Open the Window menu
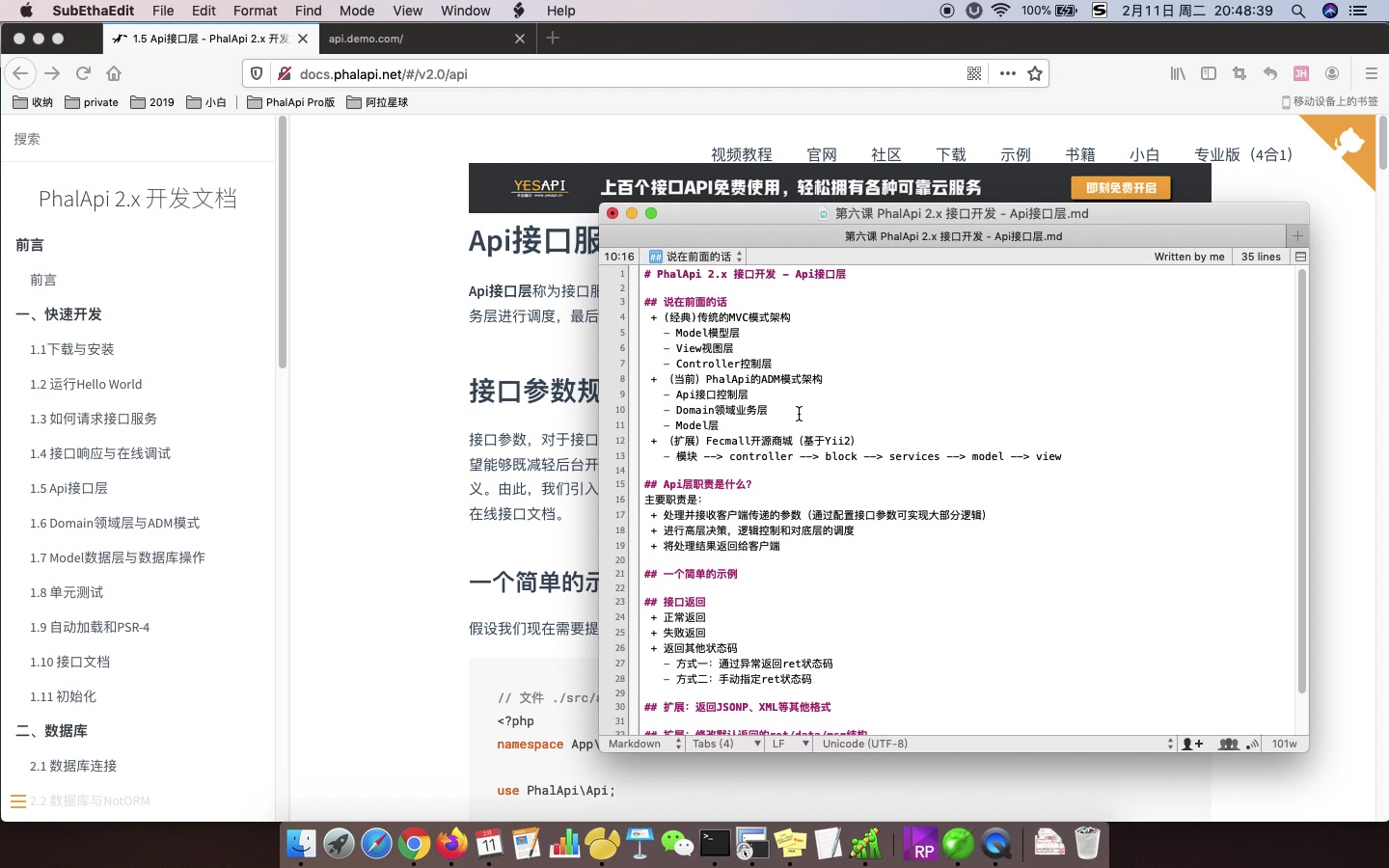1389x868 pixels. [466, 11]
